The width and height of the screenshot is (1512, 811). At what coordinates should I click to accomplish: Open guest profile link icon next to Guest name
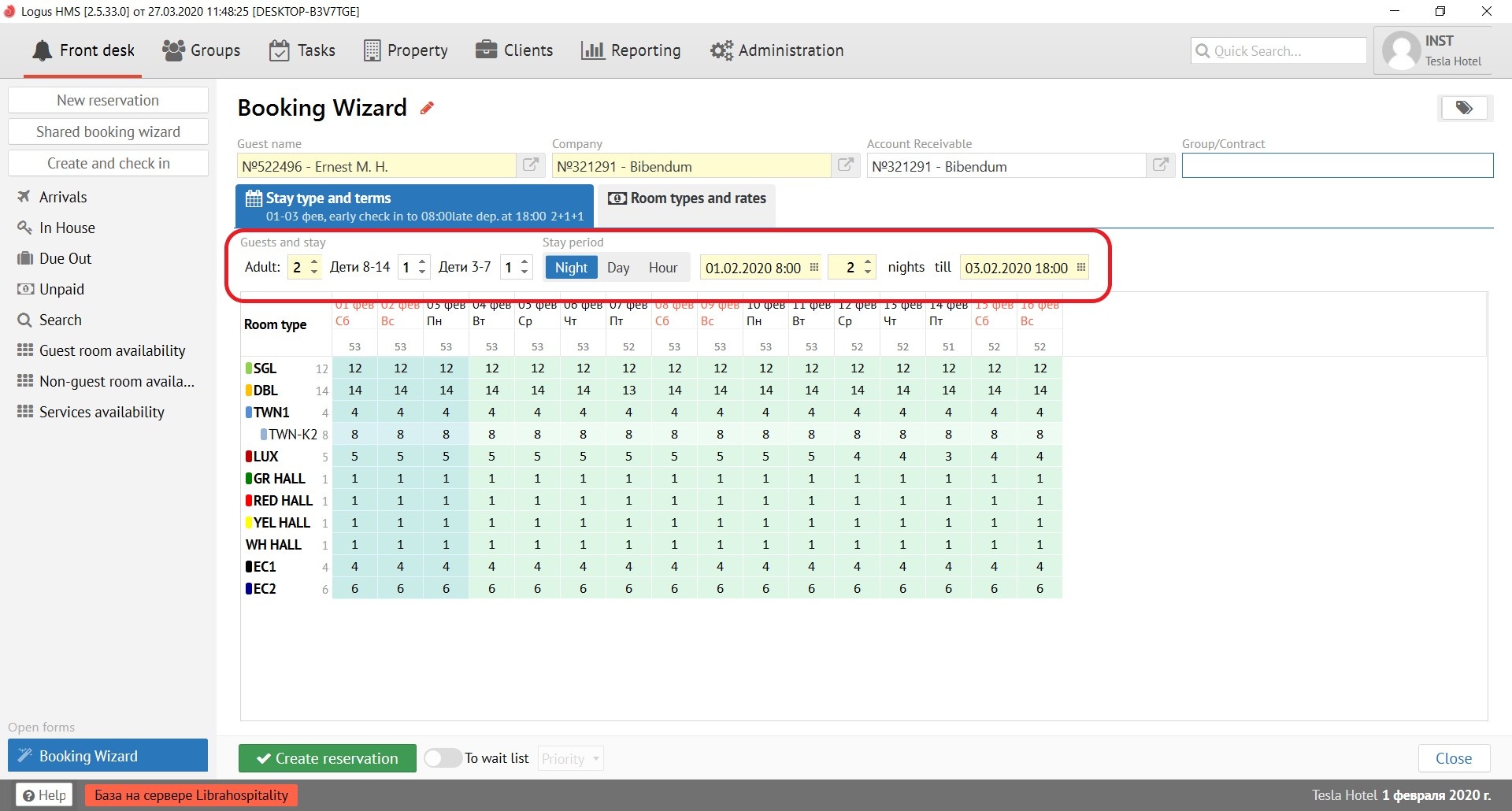(x=531, y=165)
